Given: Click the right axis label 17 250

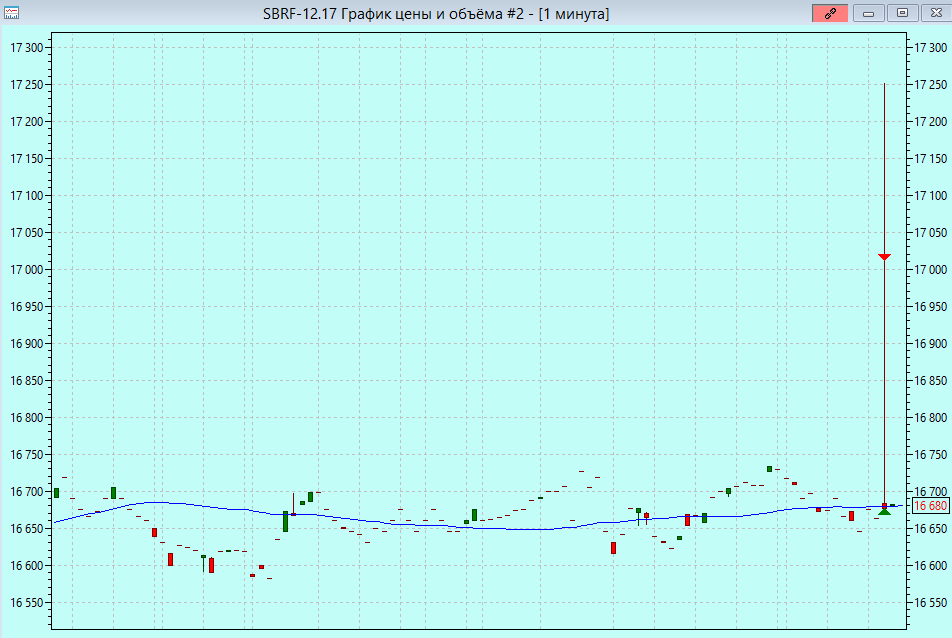Looking at the screenshot, I should coord(930,84).
